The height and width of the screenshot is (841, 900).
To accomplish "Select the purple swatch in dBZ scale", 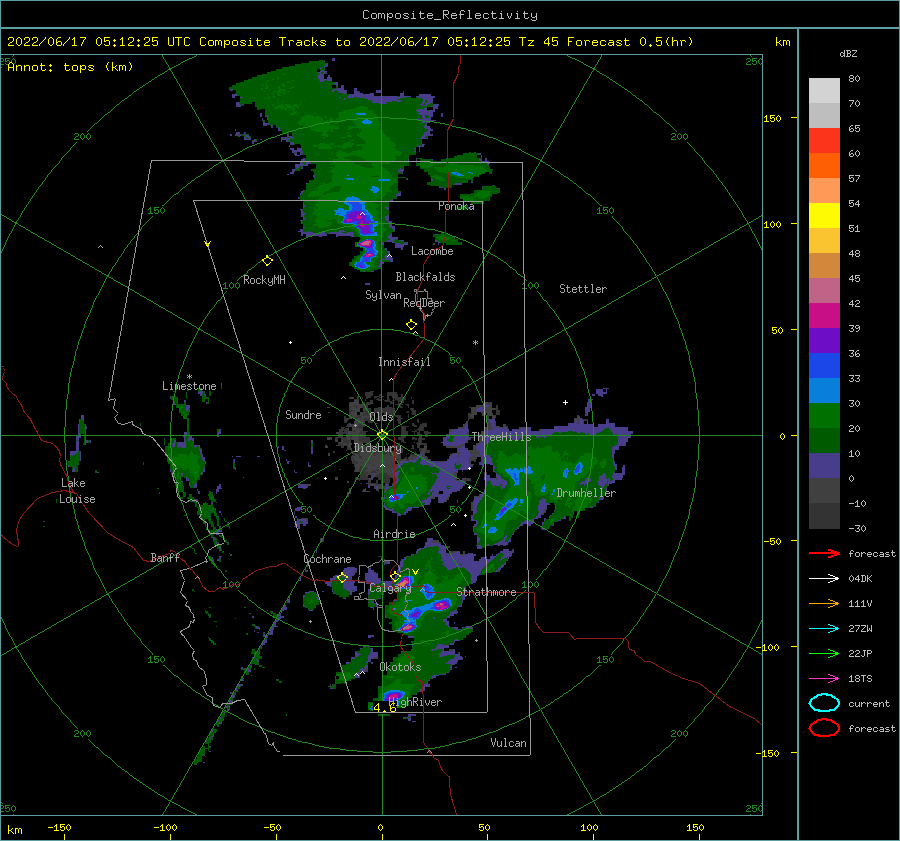I will click(x=824, y=340).
